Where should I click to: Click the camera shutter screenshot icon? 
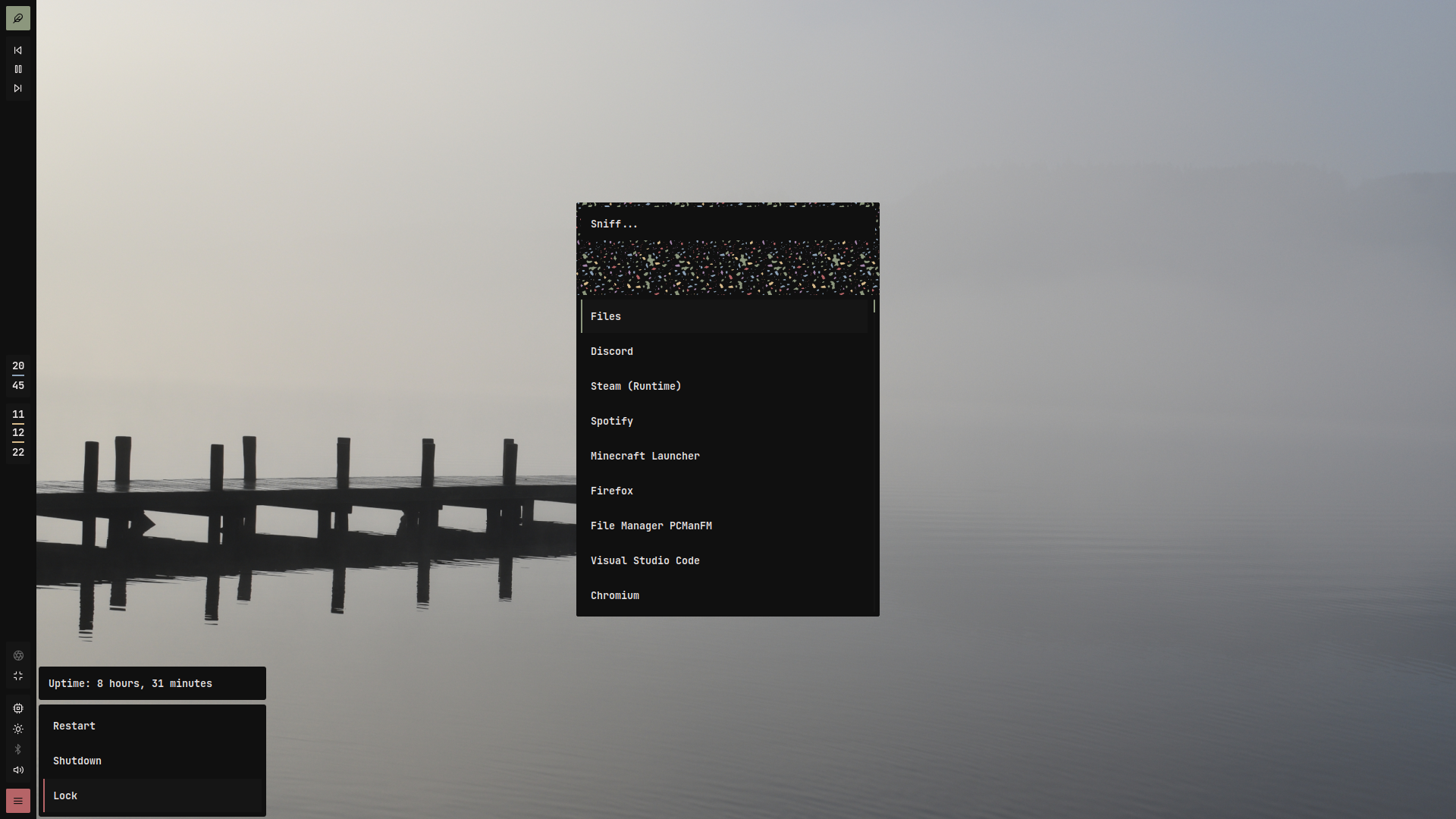18,655
